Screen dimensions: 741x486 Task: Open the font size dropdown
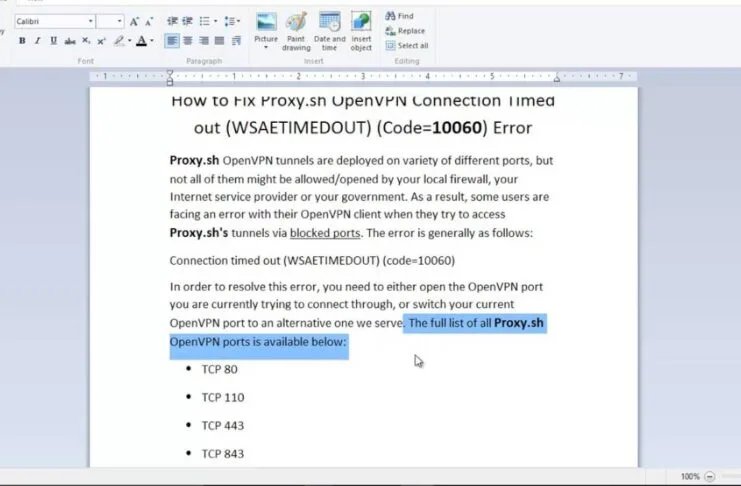tap(119, 21)
